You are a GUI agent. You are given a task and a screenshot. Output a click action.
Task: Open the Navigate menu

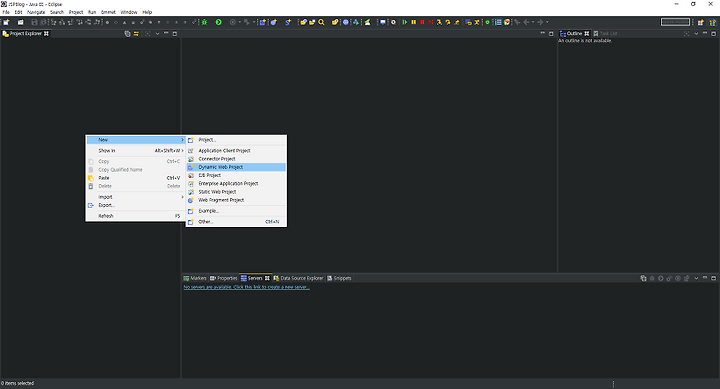(x=36, y=12)
